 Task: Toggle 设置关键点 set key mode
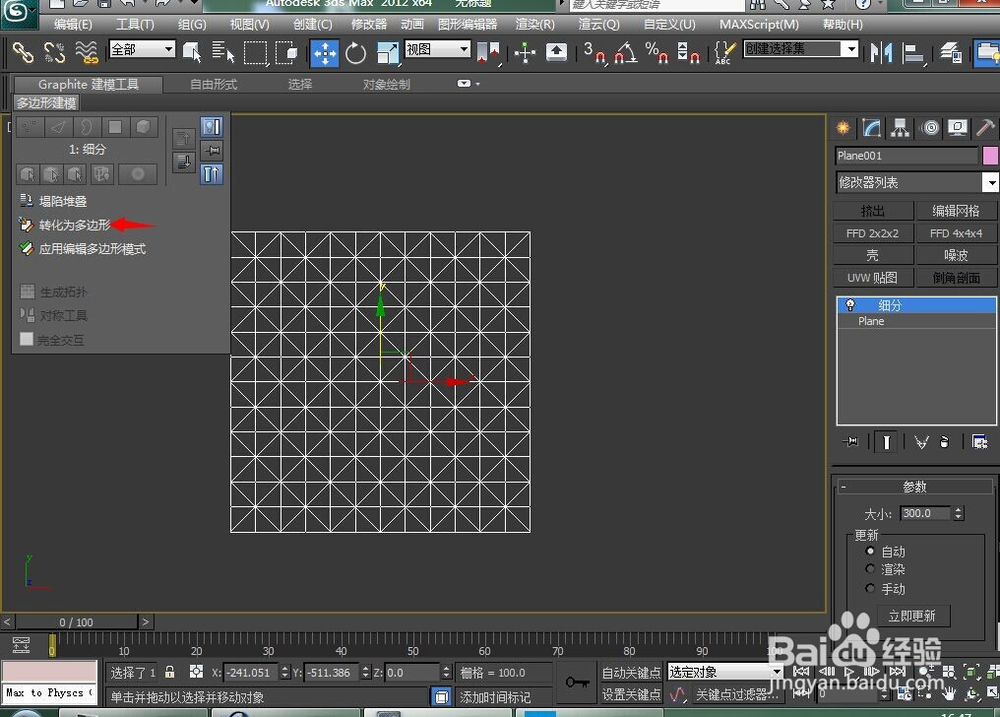coord(631,695)
